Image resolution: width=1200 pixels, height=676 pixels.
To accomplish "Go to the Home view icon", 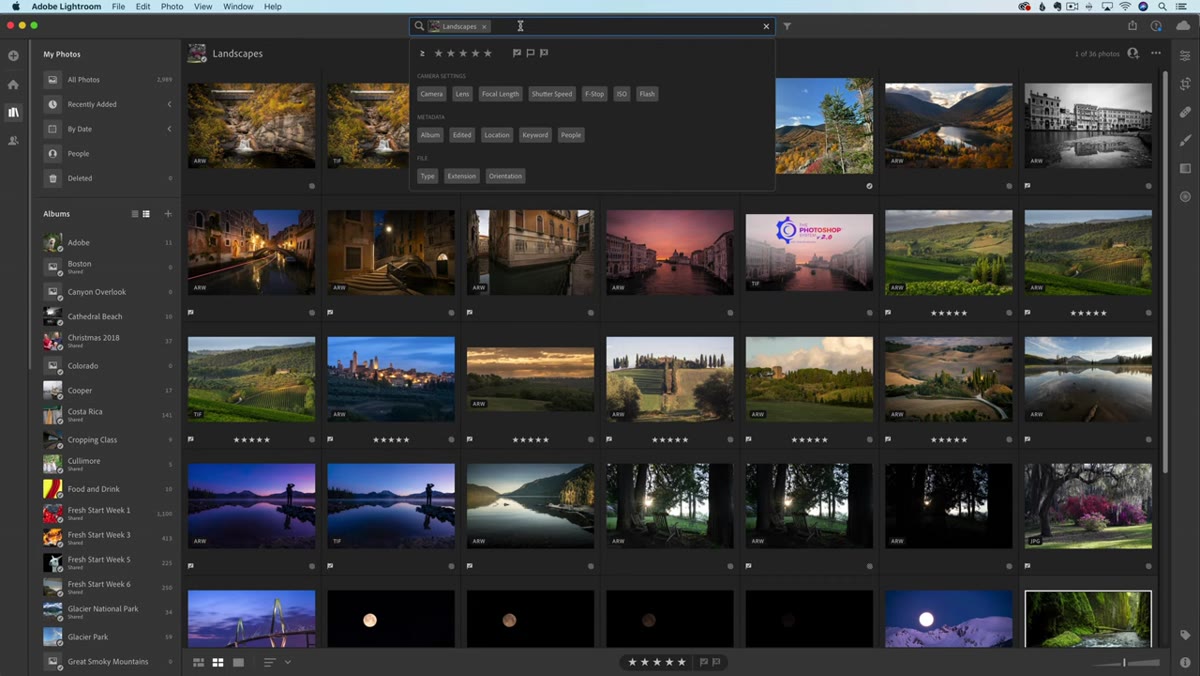I will (x=13, y=85).
